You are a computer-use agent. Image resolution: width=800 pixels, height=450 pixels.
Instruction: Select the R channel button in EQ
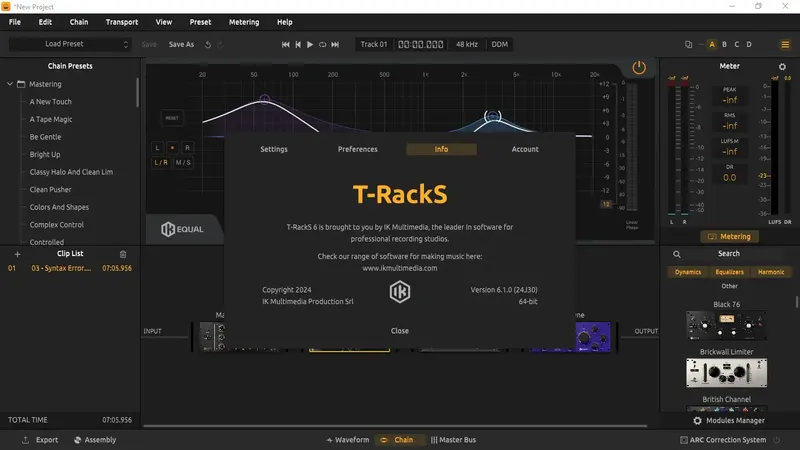click(187, 147)
